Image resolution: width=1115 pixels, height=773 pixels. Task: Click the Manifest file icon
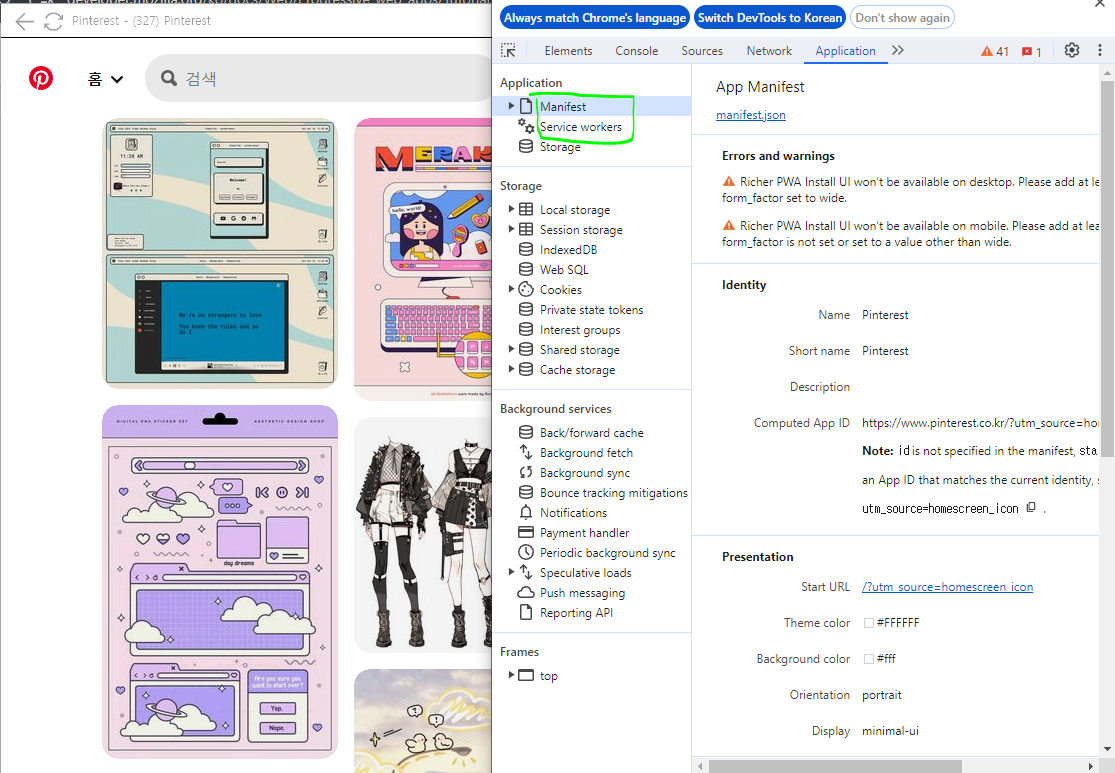pos(526,106)
